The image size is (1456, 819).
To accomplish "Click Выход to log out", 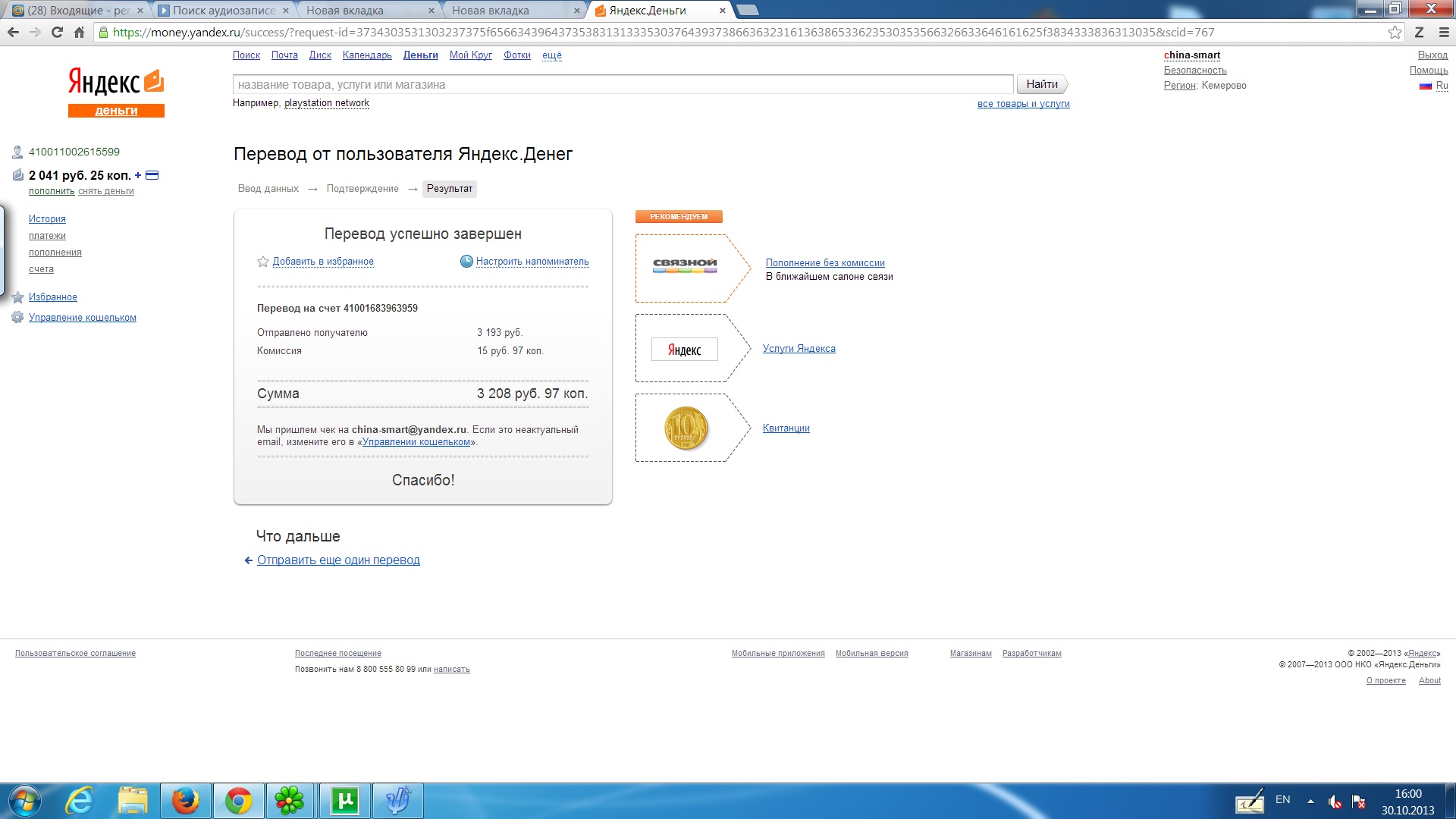I will (x=1432, y=55).
